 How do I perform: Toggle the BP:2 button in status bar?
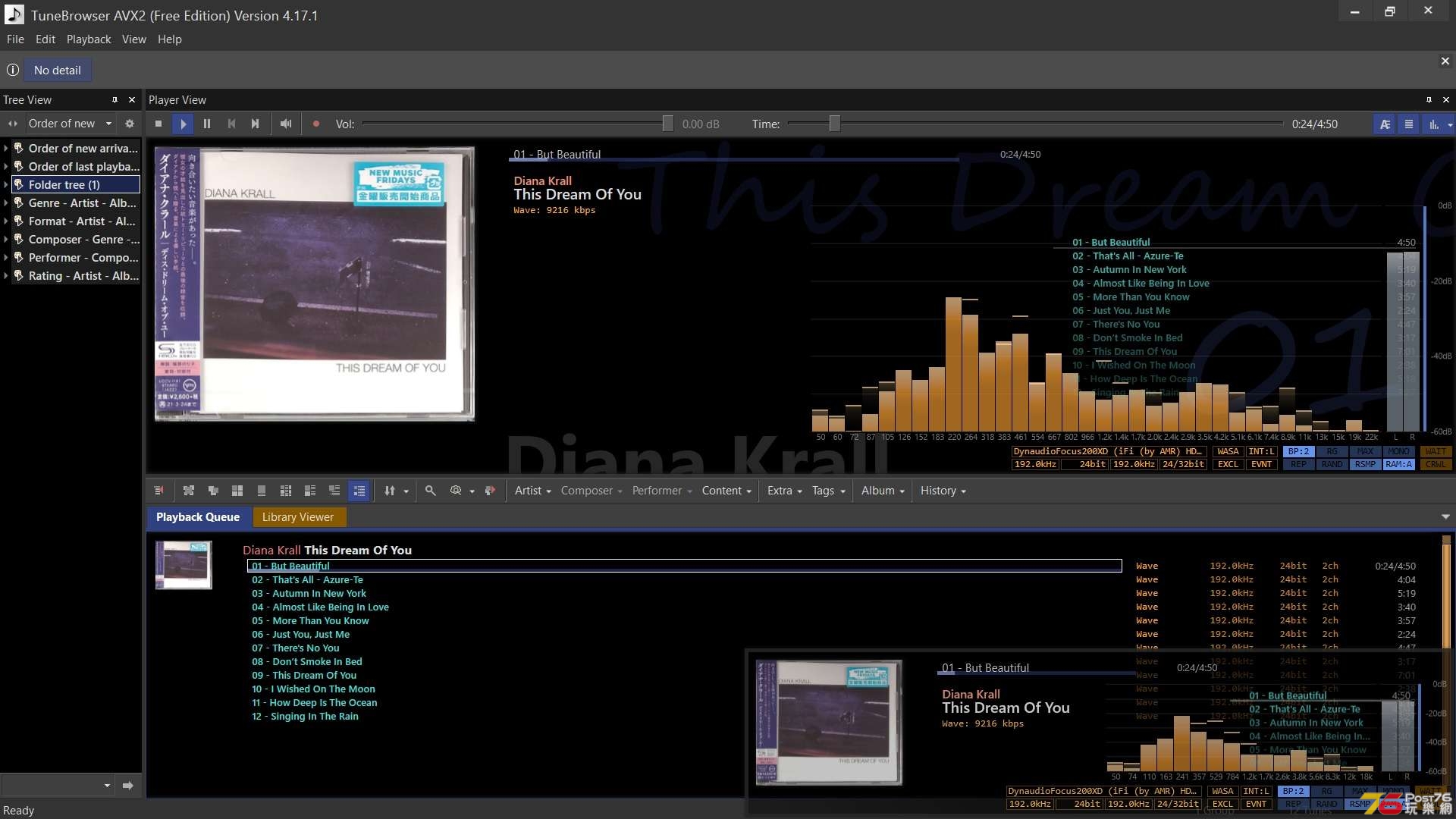click(1296, 451)
